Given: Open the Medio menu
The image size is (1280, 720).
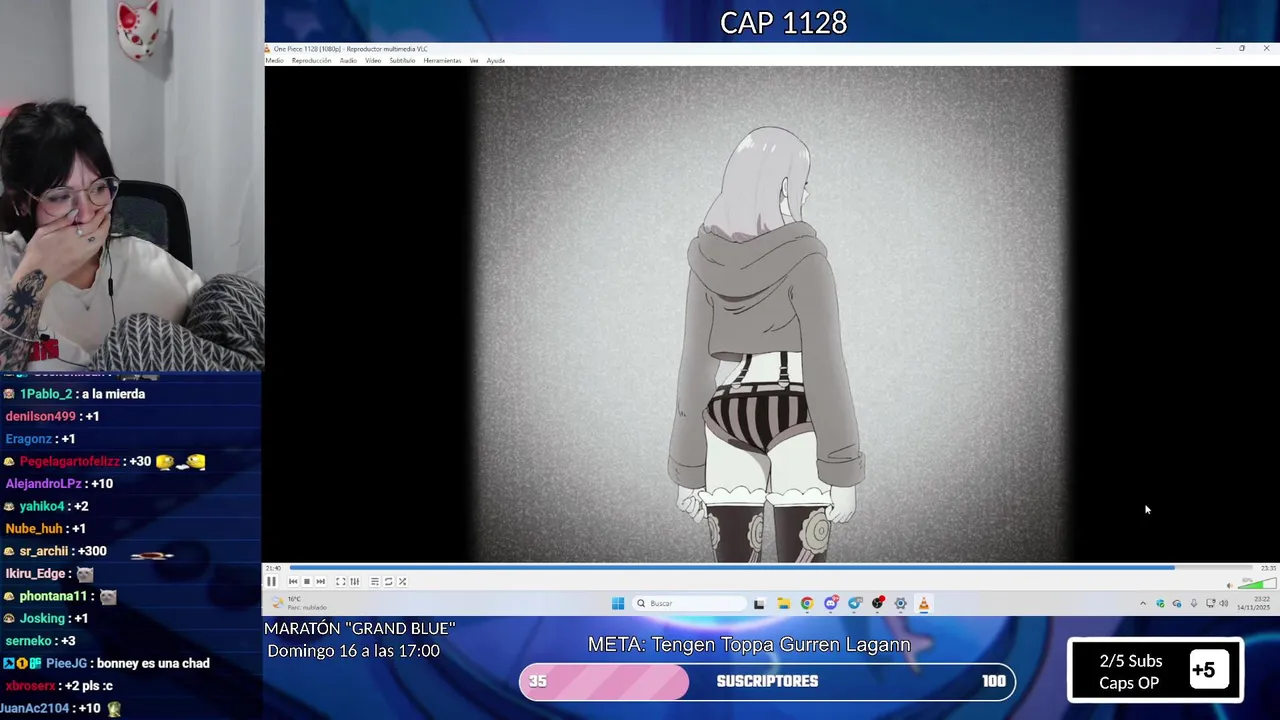Looking at the screenshot, I should pyautogui.click(x=274, y=61).
